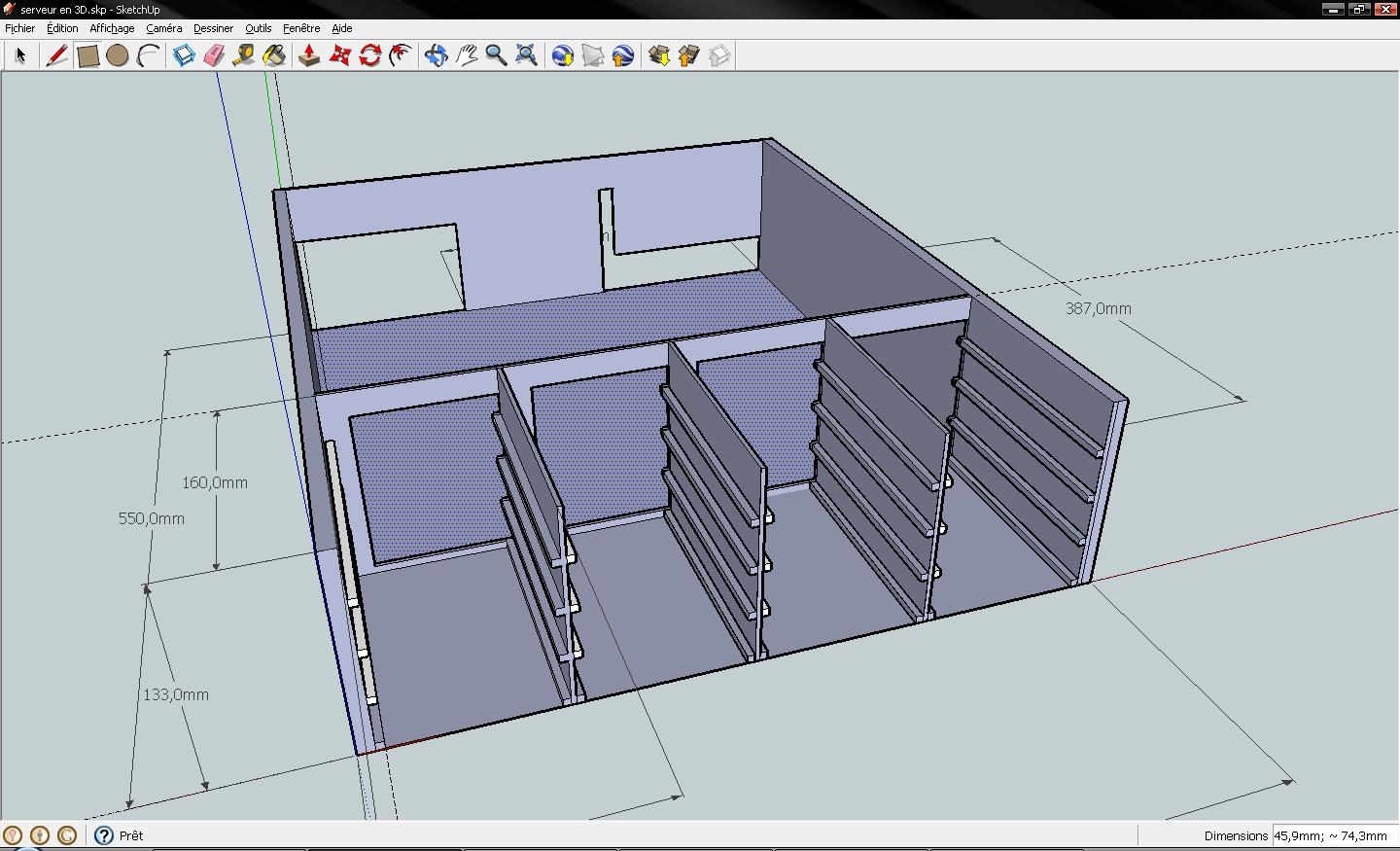Image resolution: width=1400 pixels, height=851 pixels.
Task: Click the 133,0mm dimension label
Action: tap(176, 694)
